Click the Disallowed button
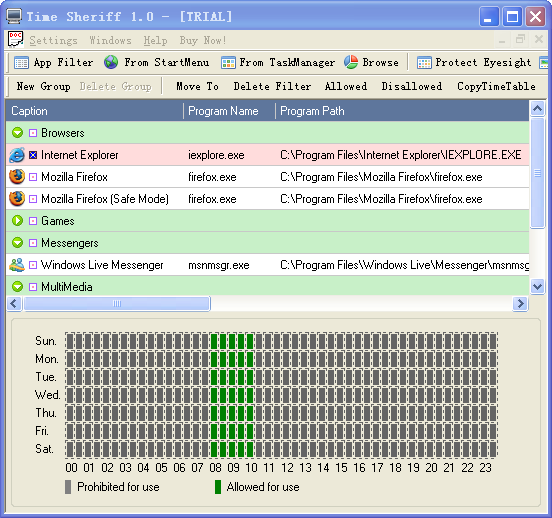This screenshot has width=552, height=518. point(412,86)
